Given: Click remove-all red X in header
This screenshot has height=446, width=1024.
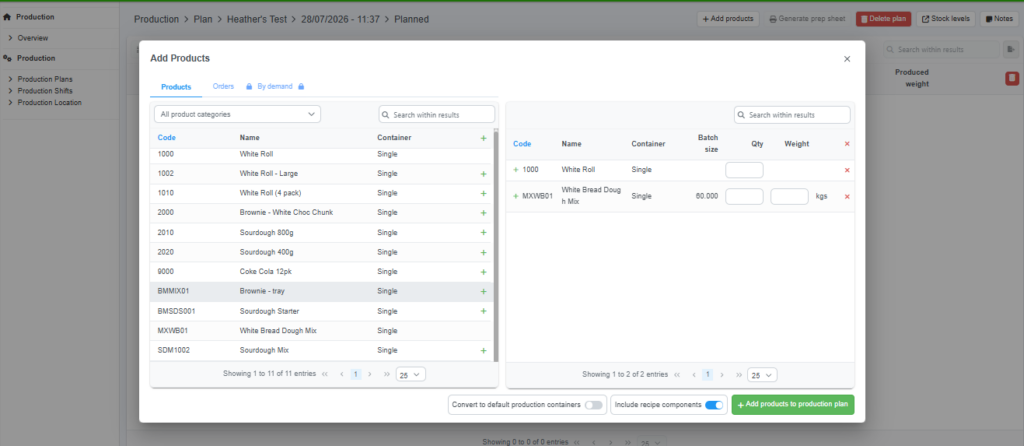Looking at the screenshot, I should (x=847, y=144).
